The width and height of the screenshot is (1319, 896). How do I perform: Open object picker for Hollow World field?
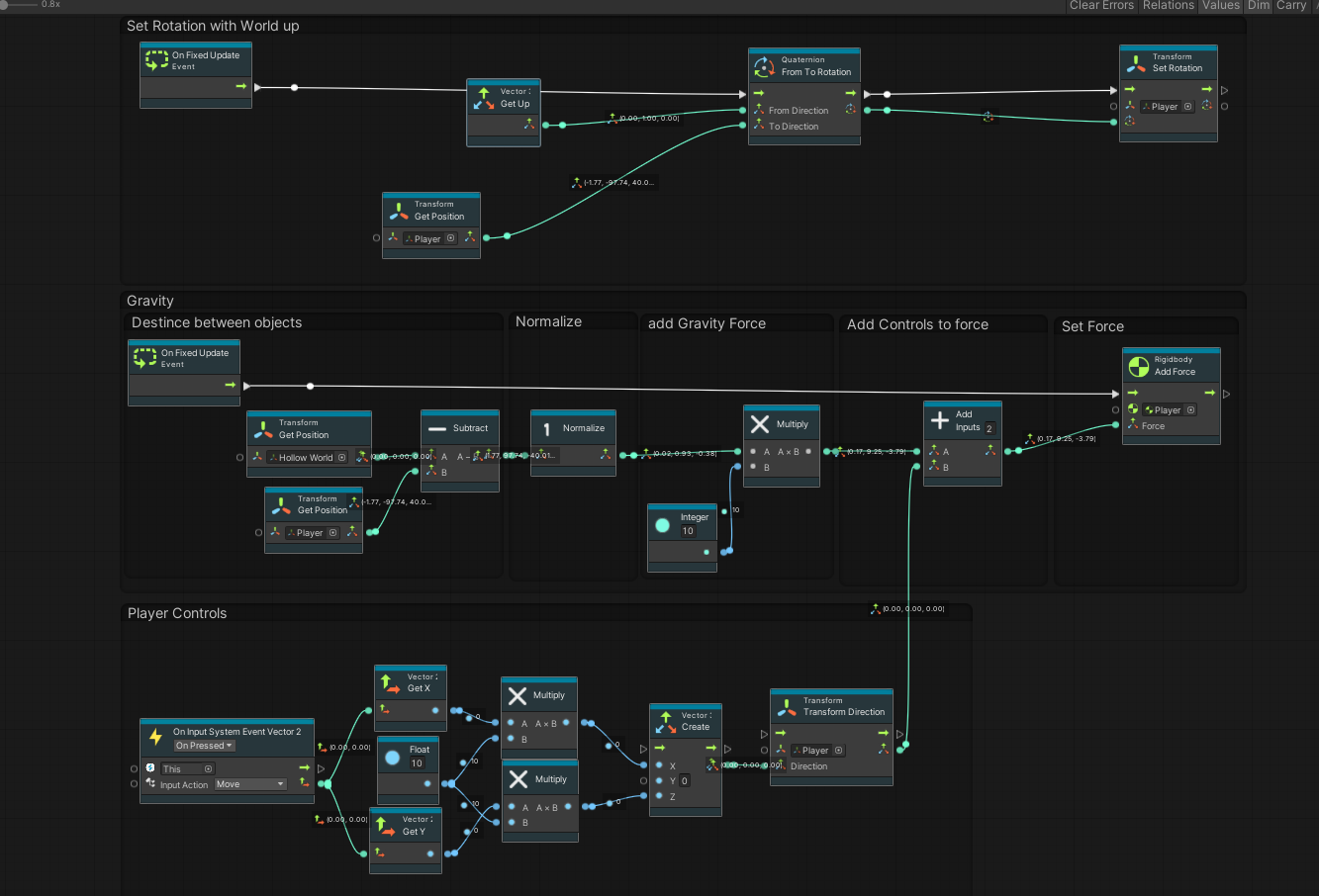[342, 458]
